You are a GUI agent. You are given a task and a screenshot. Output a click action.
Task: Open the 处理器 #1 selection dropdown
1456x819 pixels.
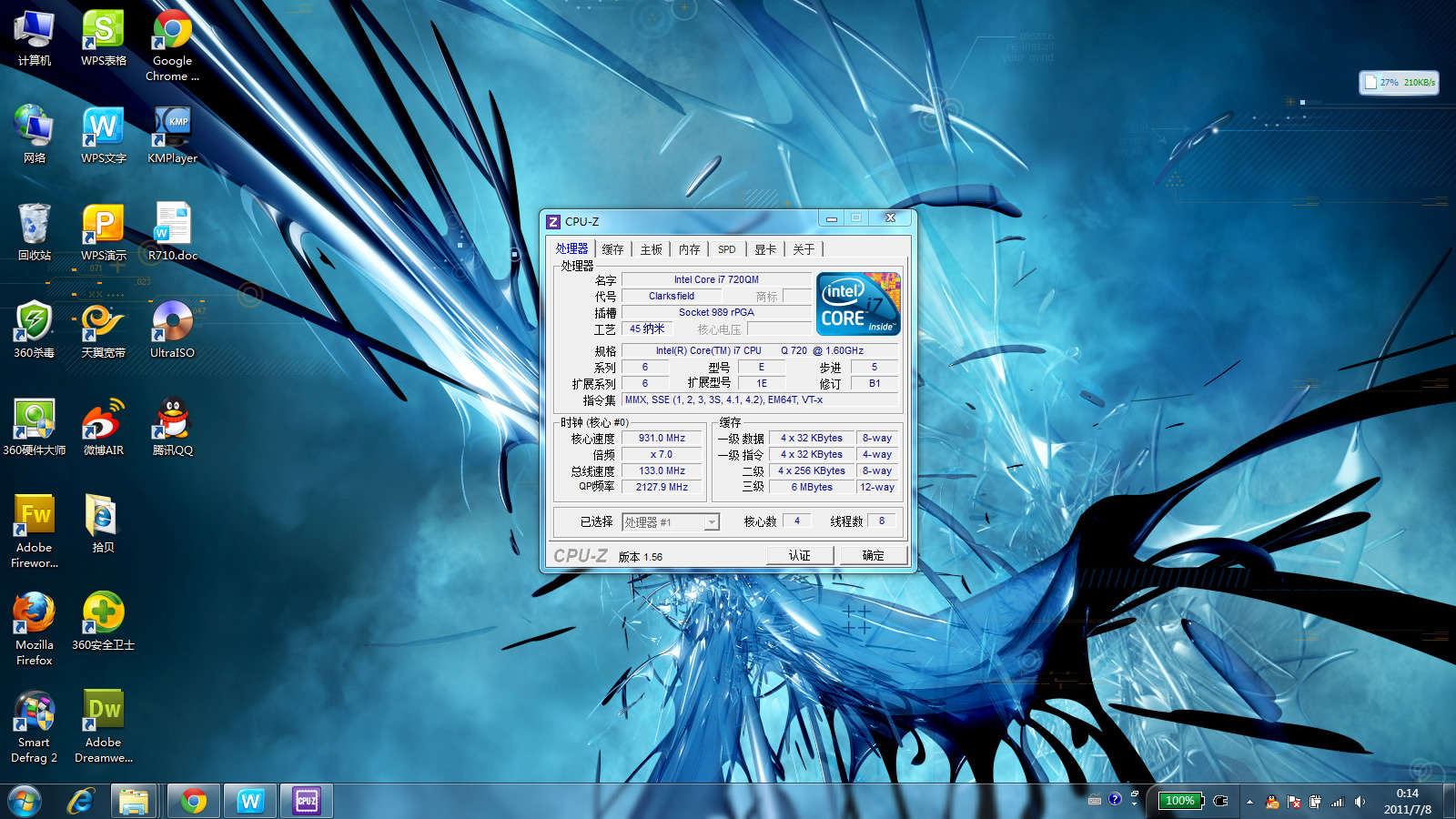pyautogui.click(x=671, y=521)
